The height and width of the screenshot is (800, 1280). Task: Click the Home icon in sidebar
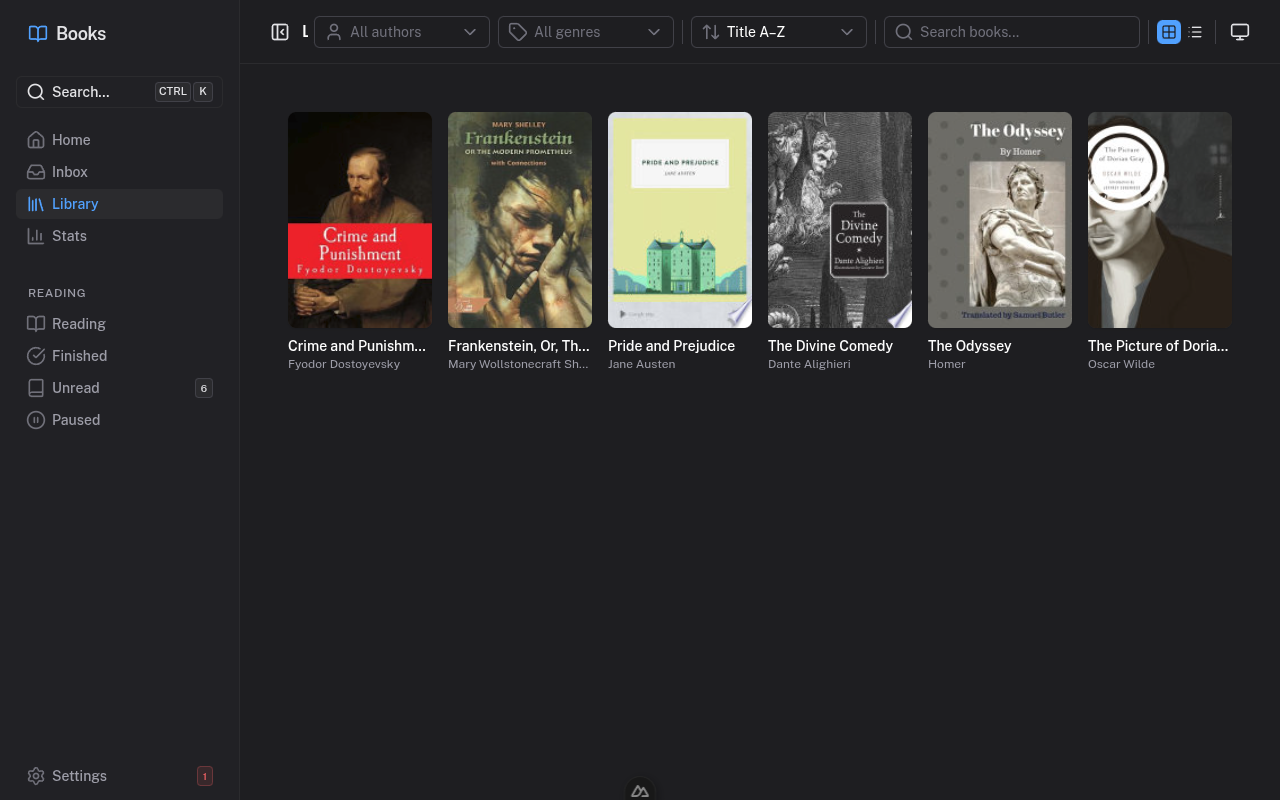point(36,140)
